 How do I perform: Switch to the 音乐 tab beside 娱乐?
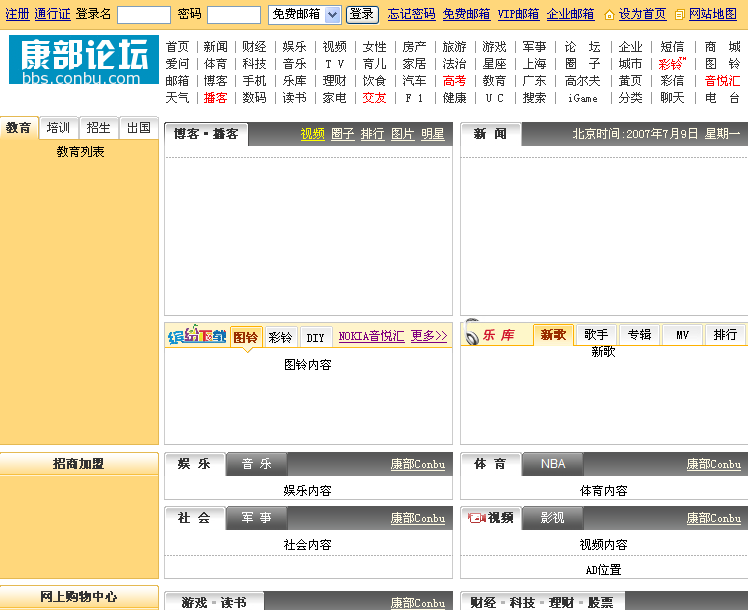pyautogui.click(x=257, y=464)
